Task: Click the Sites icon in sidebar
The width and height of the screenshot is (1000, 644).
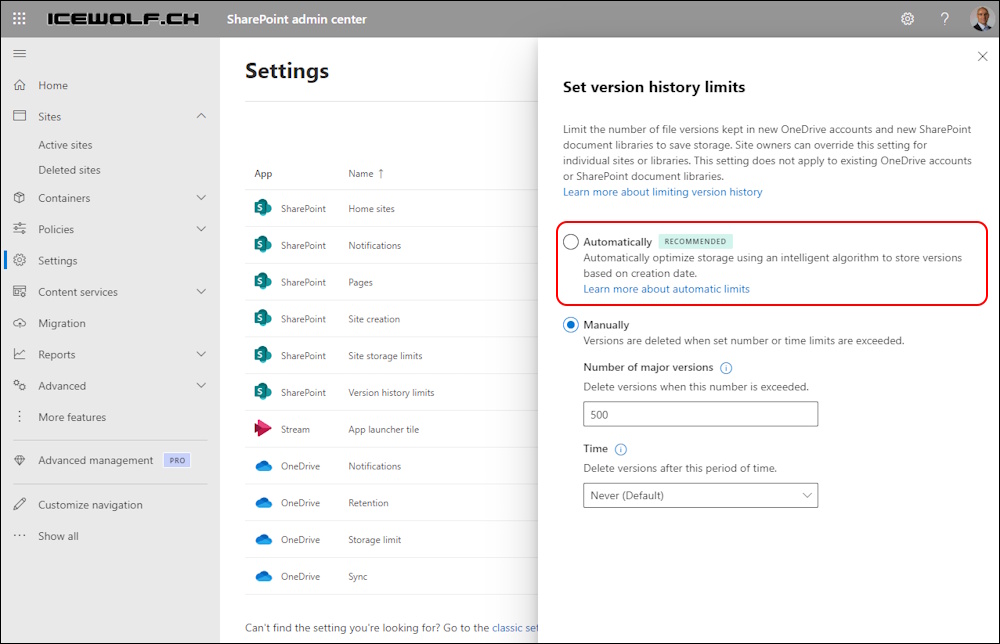Action: pyautogui.click(x=20, y=116)
